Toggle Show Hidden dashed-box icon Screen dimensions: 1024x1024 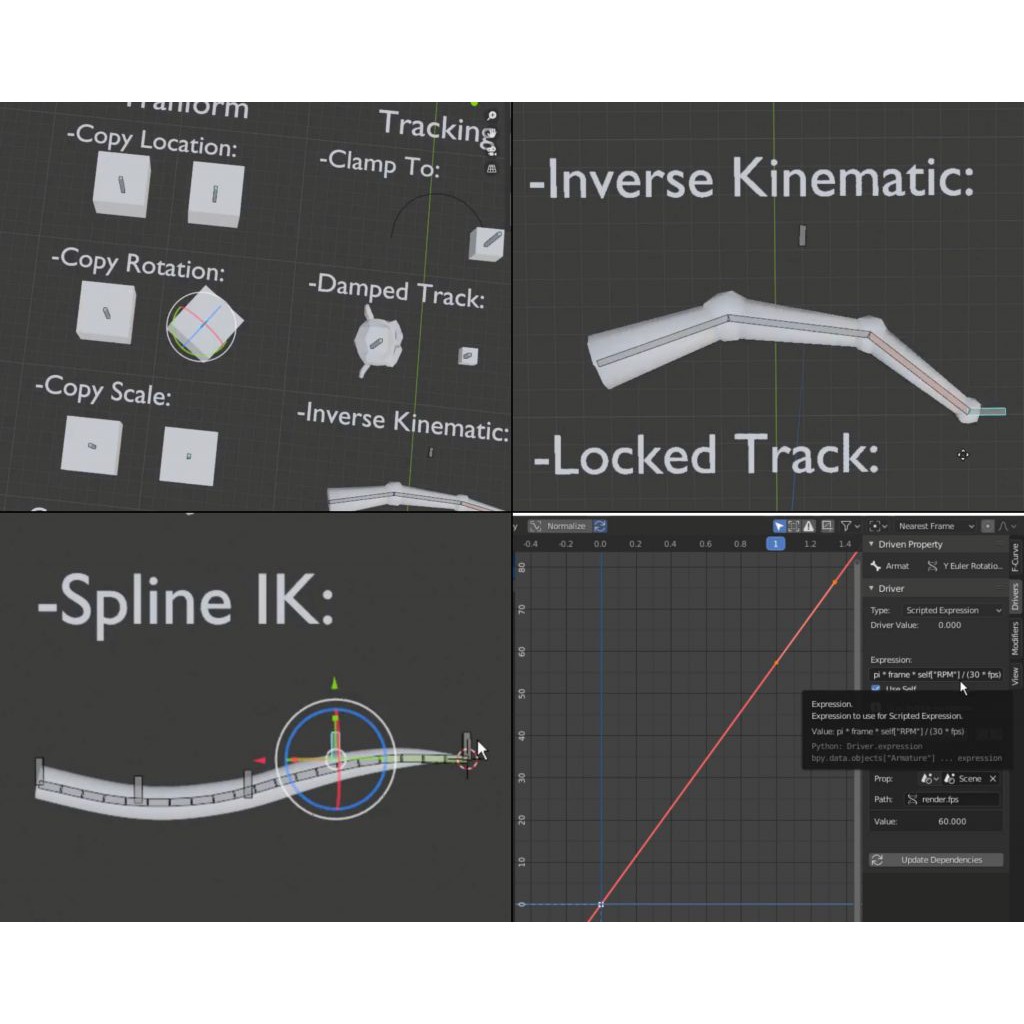[793, 526]
